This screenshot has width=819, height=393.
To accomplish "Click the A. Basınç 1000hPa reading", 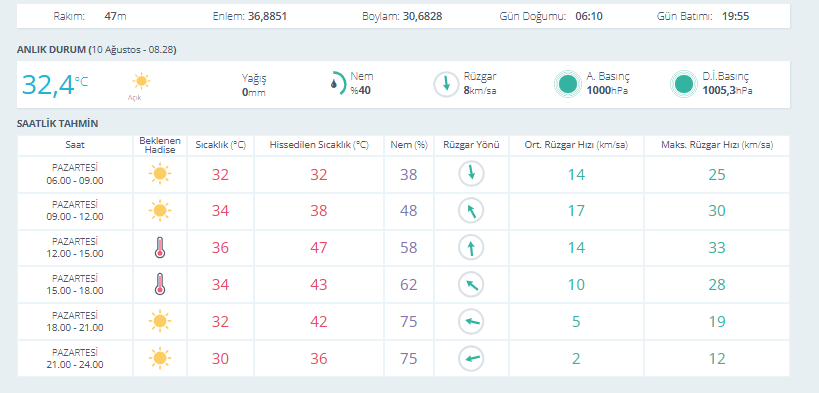I will tap(607, 84).
